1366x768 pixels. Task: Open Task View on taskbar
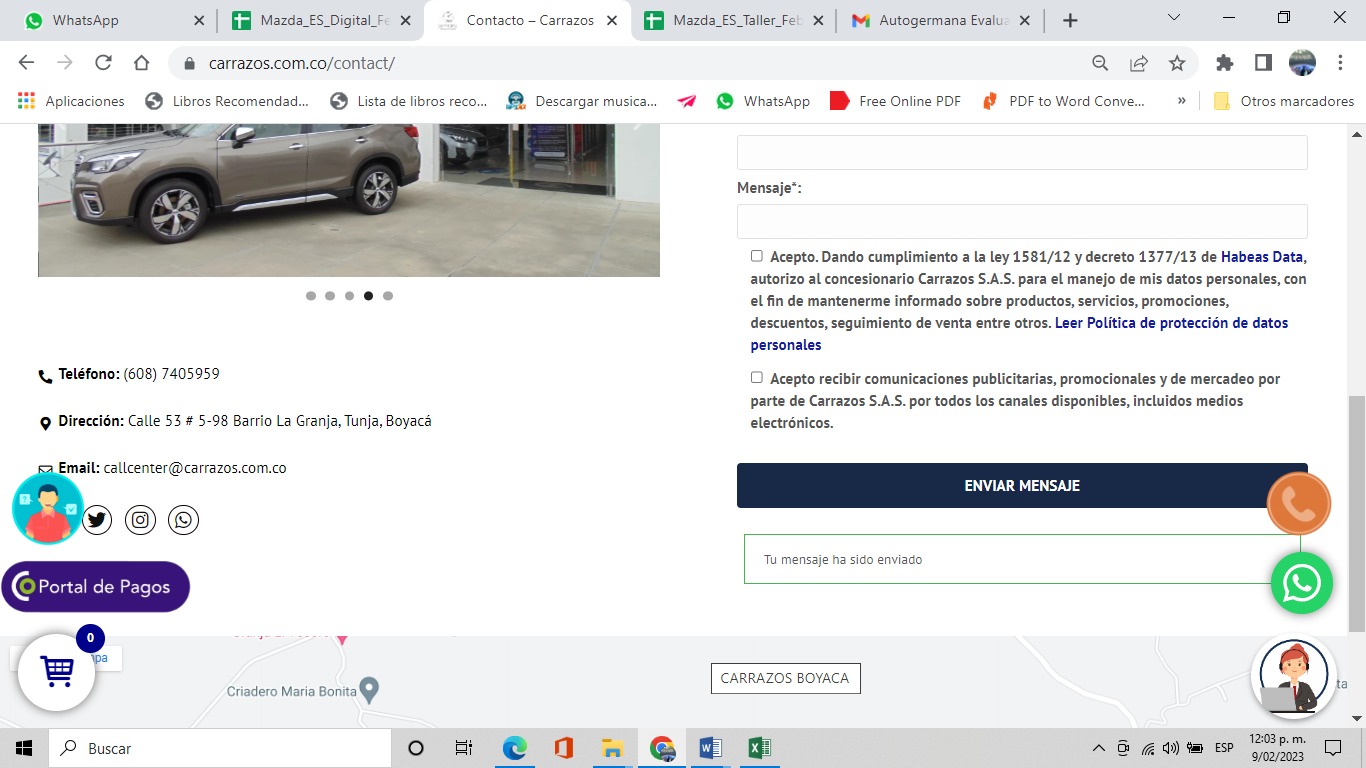(x=464, y=748)
